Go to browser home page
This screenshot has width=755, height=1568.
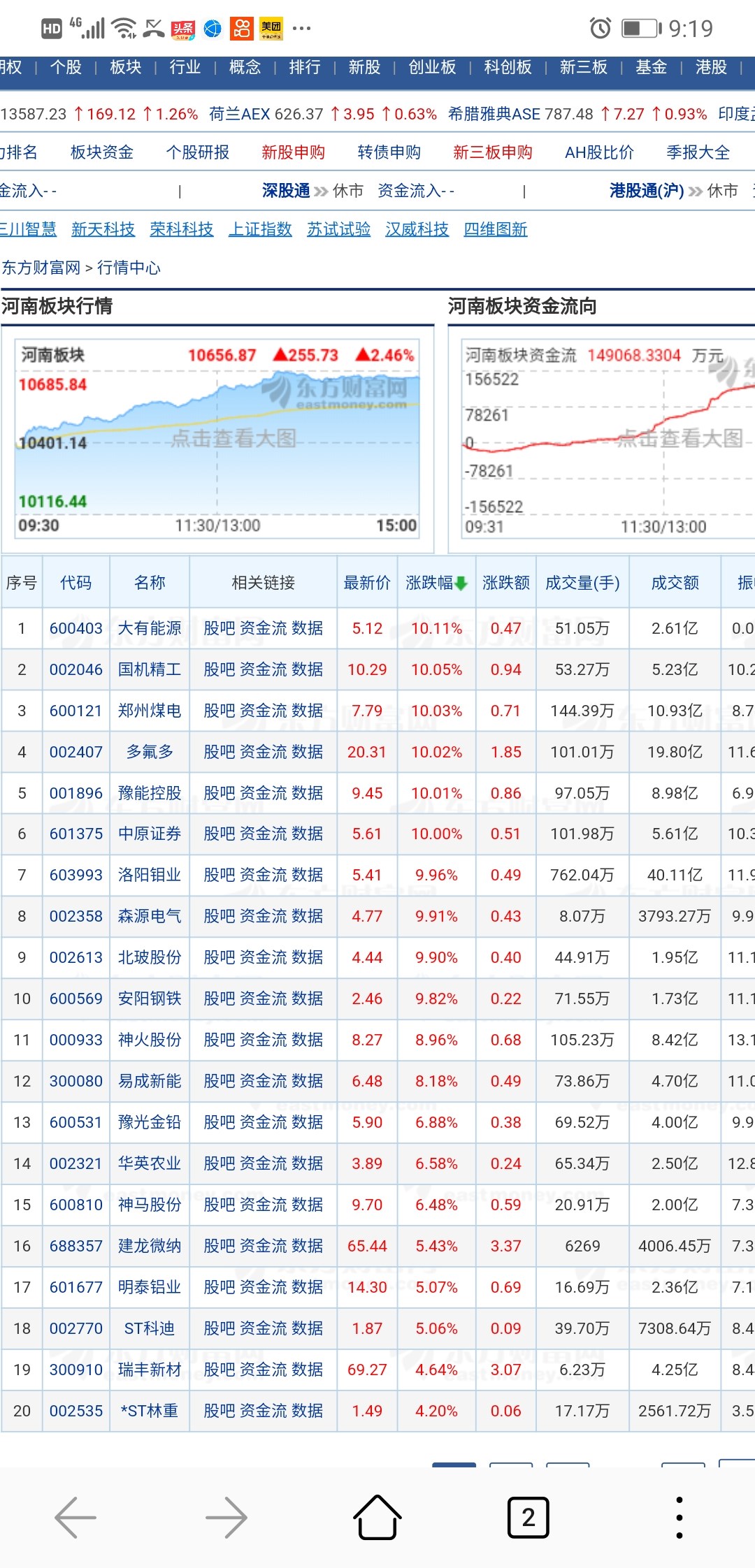377,1517
